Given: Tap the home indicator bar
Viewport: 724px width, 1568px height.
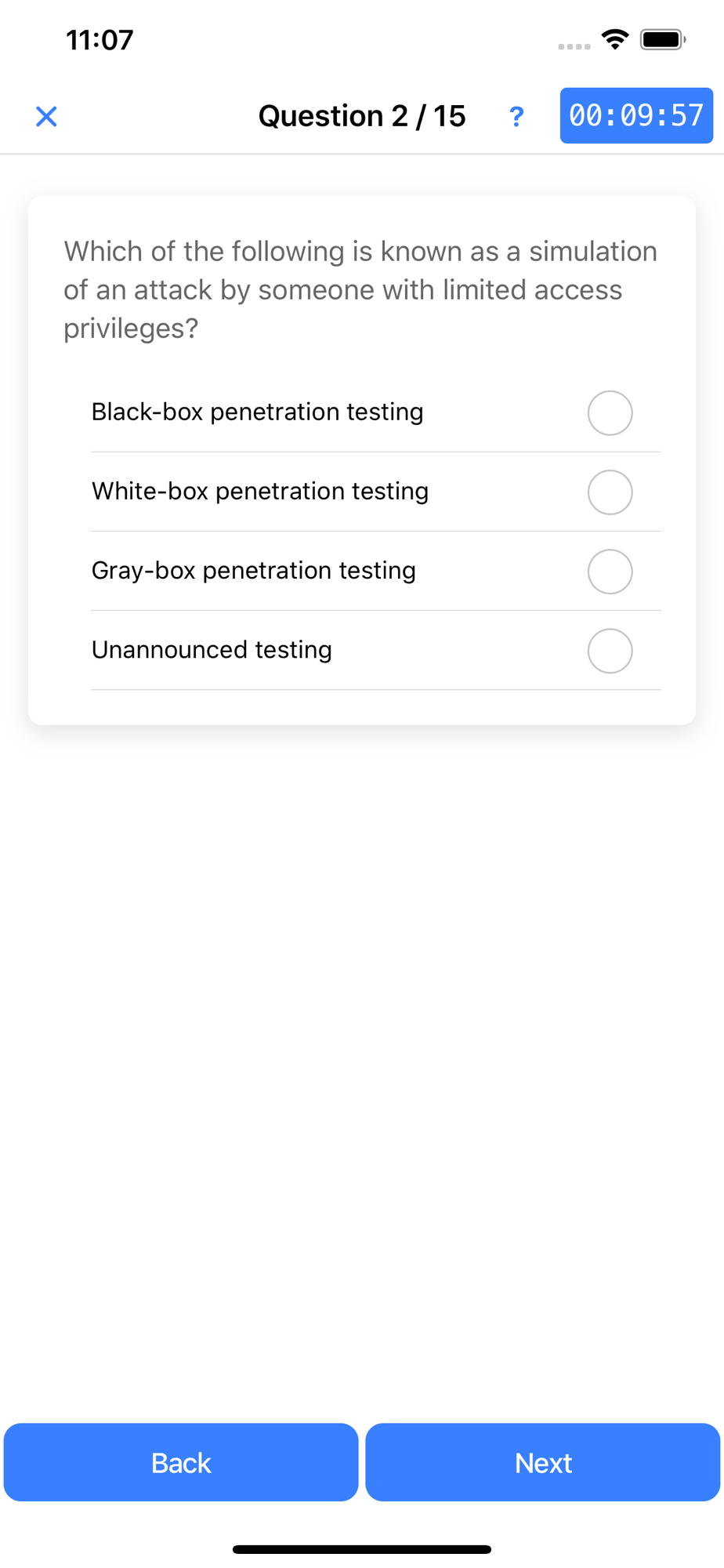Looking at the screenshot, I should pyautogui.click(x=362, y=1549).
